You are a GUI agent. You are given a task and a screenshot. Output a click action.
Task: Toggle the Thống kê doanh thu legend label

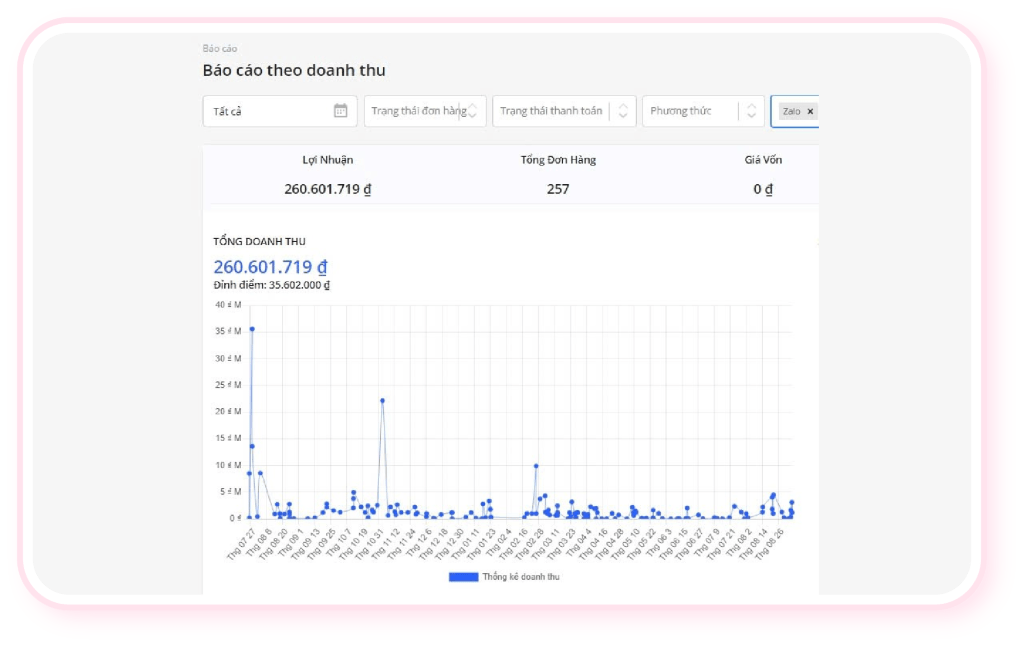pos(520,577)
